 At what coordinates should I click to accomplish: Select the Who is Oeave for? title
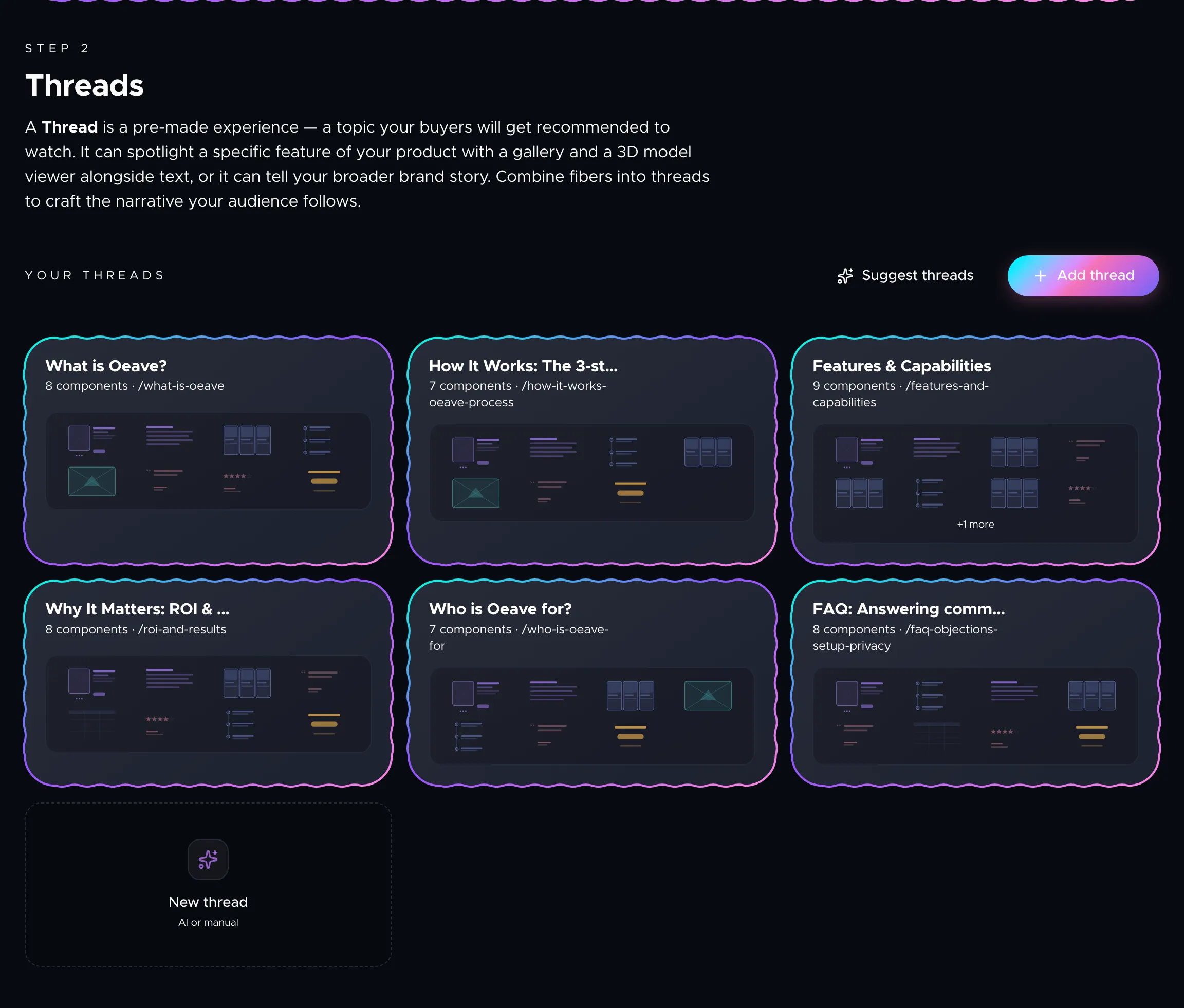click(x=500, y=609)
